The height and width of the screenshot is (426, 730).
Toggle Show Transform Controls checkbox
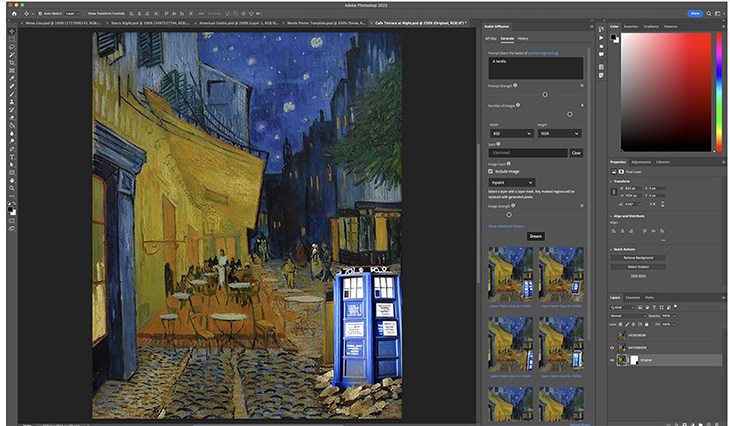tap(85, 14)
